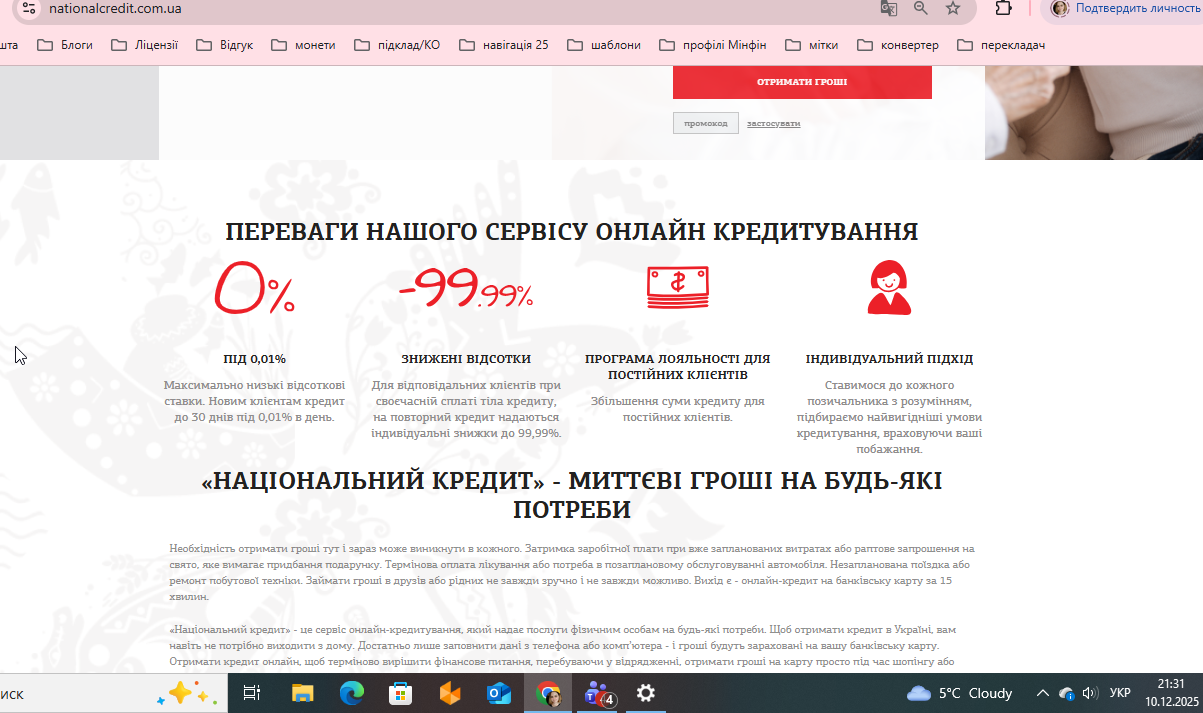Open the шаблони bookmarks folder
The image size is (1203, 713).
pyautogui.click(x=603, y=45)
